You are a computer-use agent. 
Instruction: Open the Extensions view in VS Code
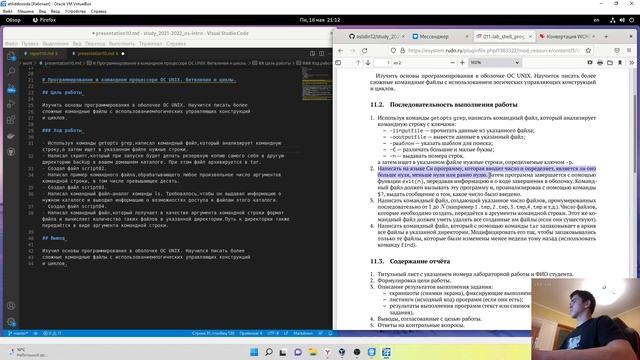click(11, 120)
